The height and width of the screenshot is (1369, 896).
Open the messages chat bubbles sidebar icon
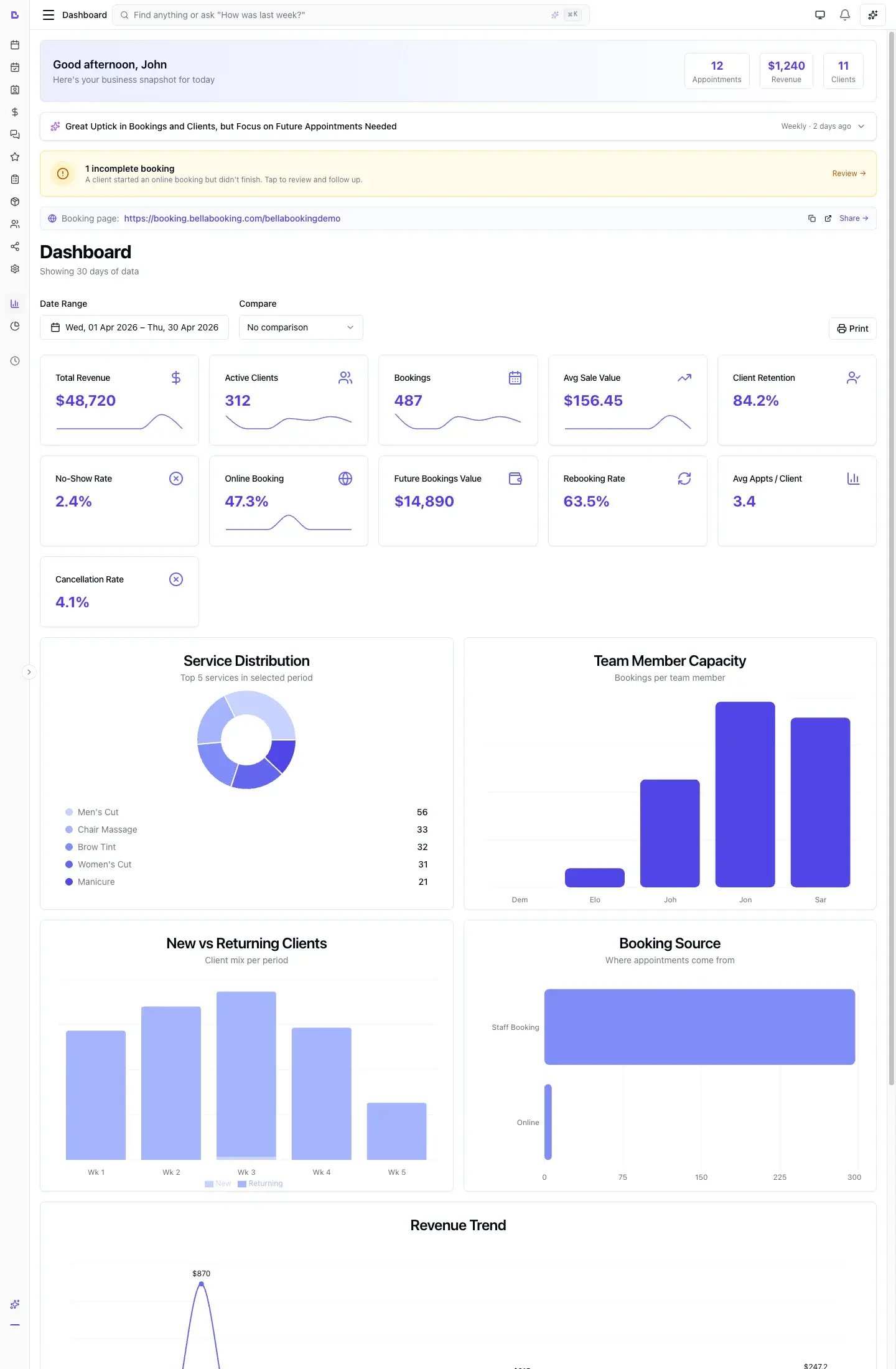click(x=15, y=134)
